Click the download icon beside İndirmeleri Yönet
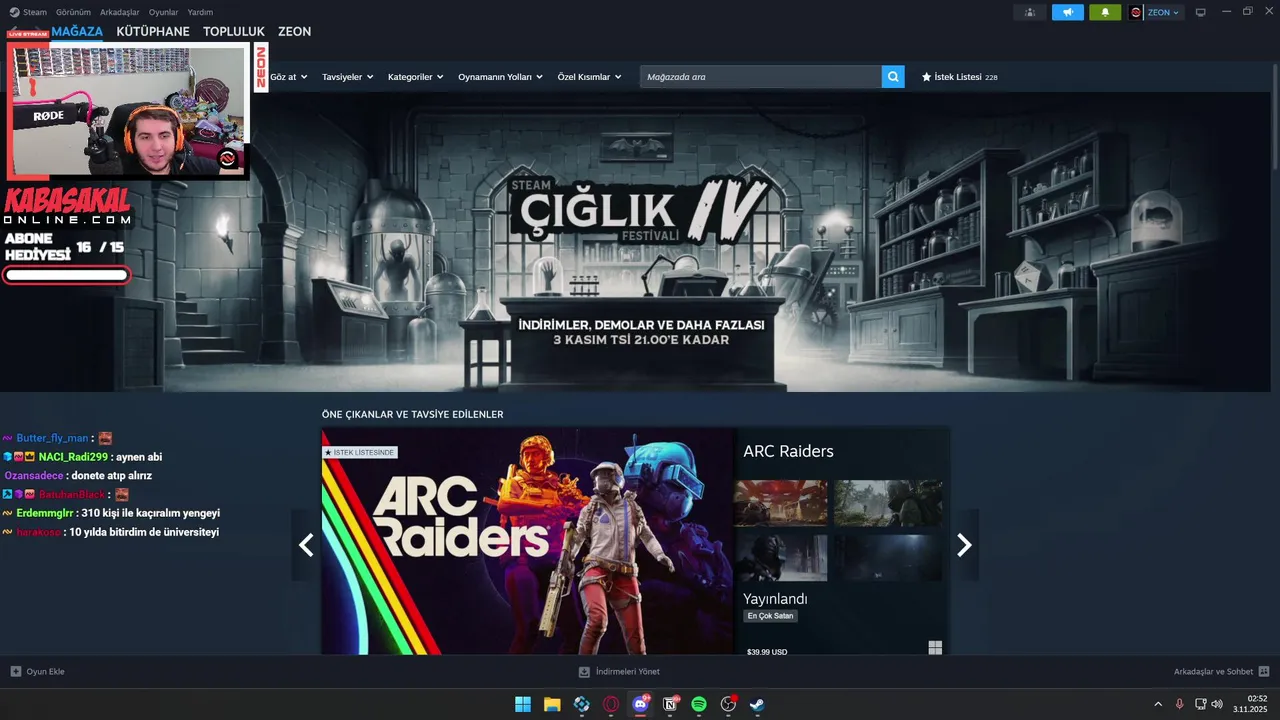 coord(584,671)
